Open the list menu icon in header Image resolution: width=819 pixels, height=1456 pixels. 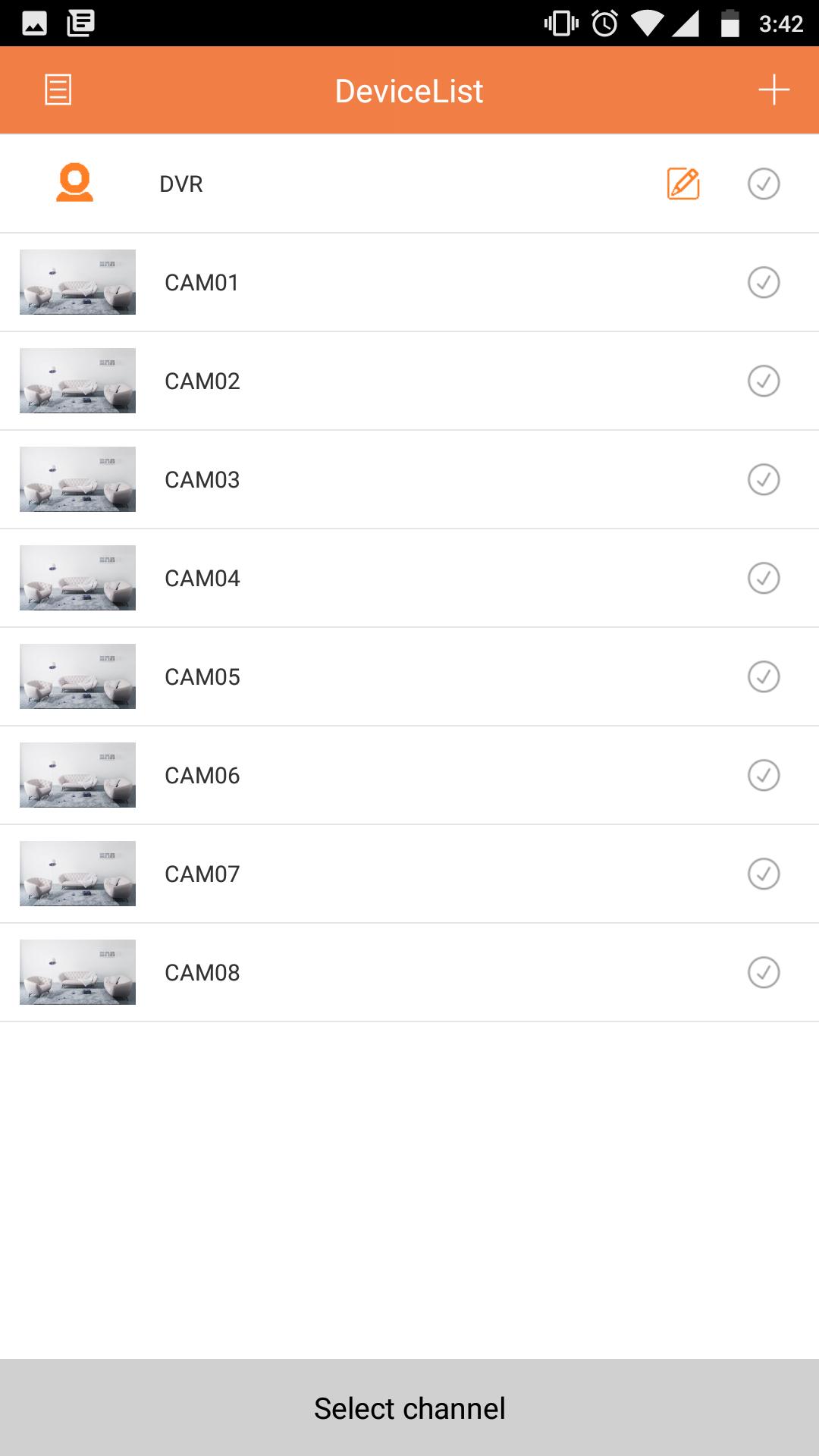point(58,89)
